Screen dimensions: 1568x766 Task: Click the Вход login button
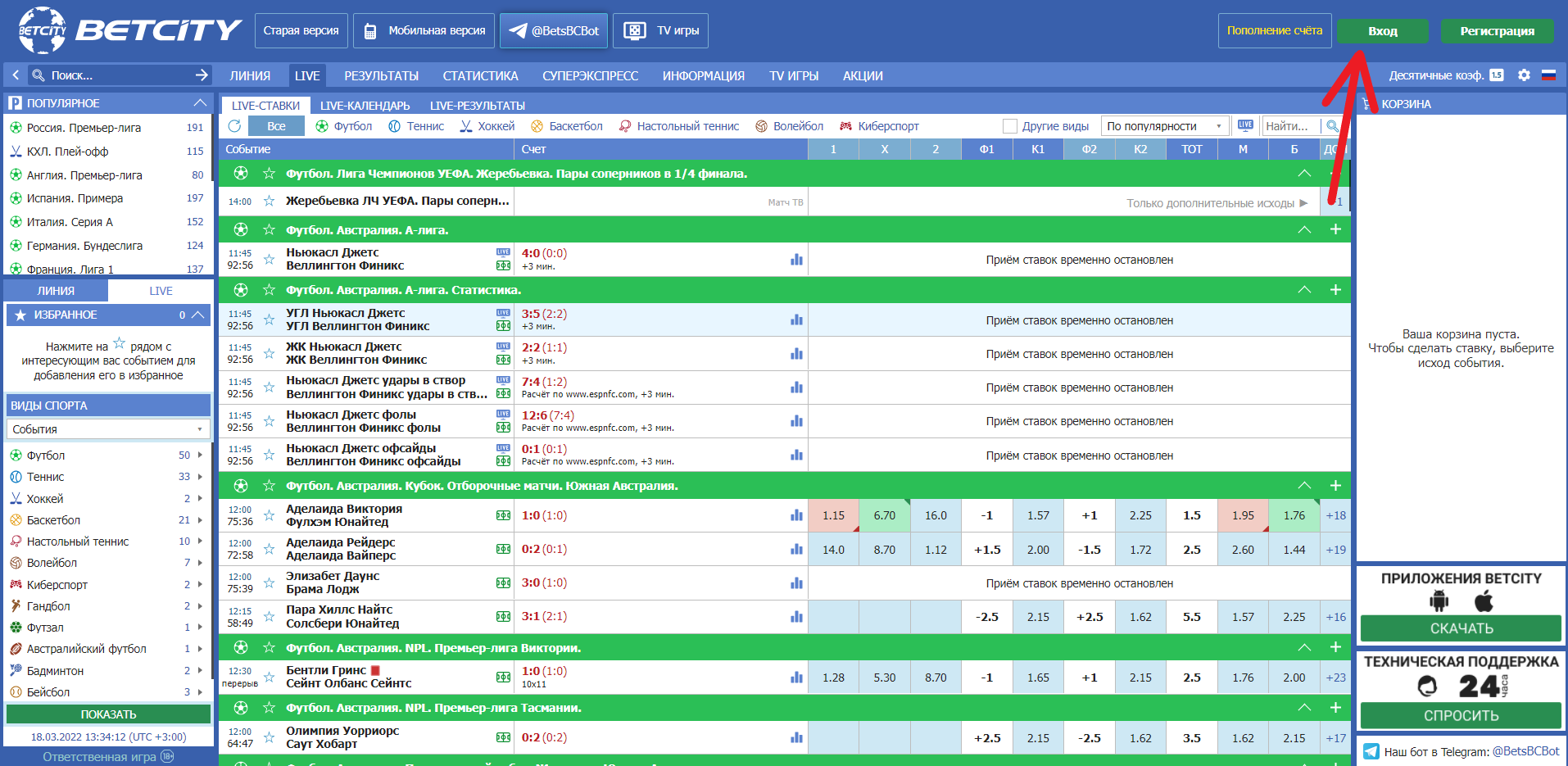1382,31
